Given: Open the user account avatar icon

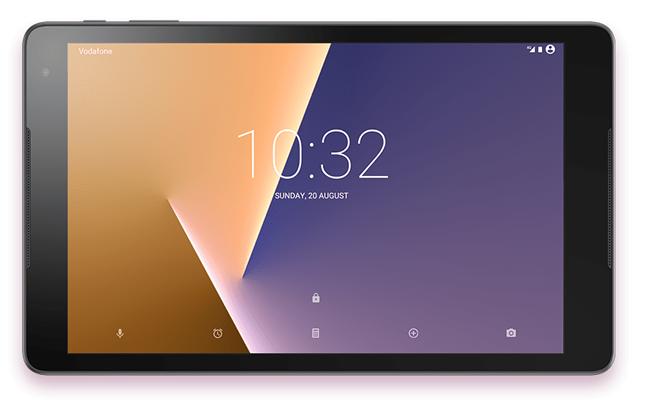Looking at the screenshot, I should coord(550,49).
